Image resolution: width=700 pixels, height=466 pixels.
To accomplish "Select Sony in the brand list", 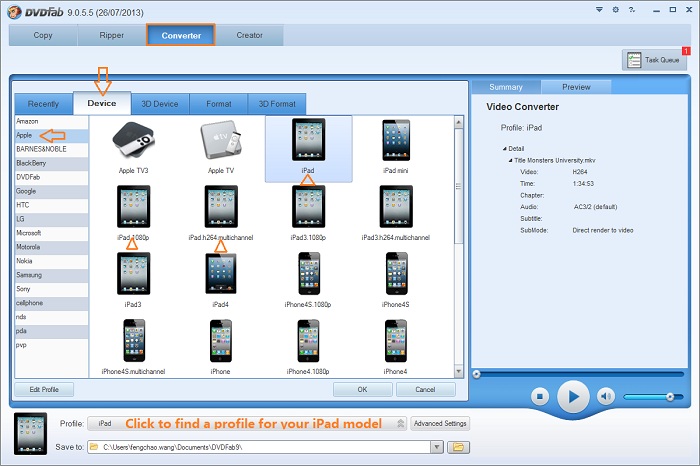I will [52, 289].
